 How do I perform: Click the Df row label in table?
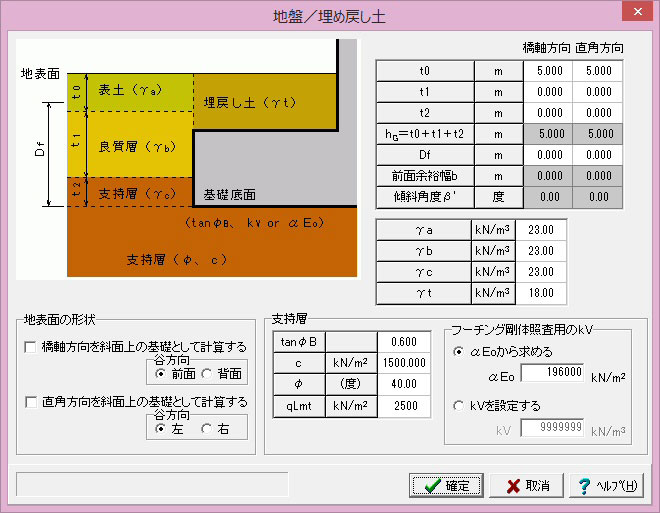click(x=425, y=155)
